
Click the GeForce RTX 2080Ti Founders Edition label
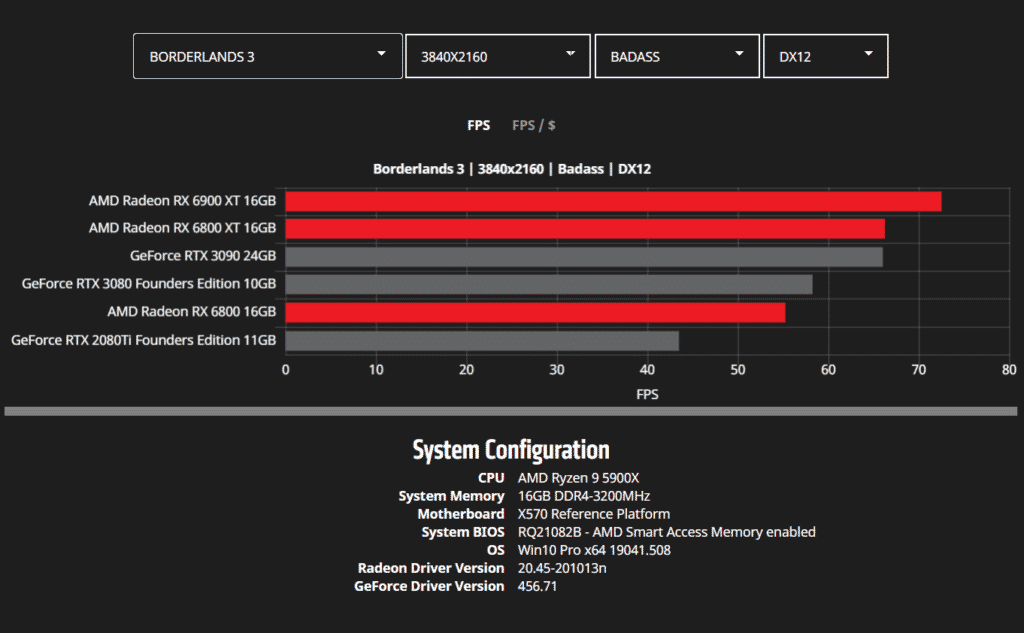click(x=143, y=341)
